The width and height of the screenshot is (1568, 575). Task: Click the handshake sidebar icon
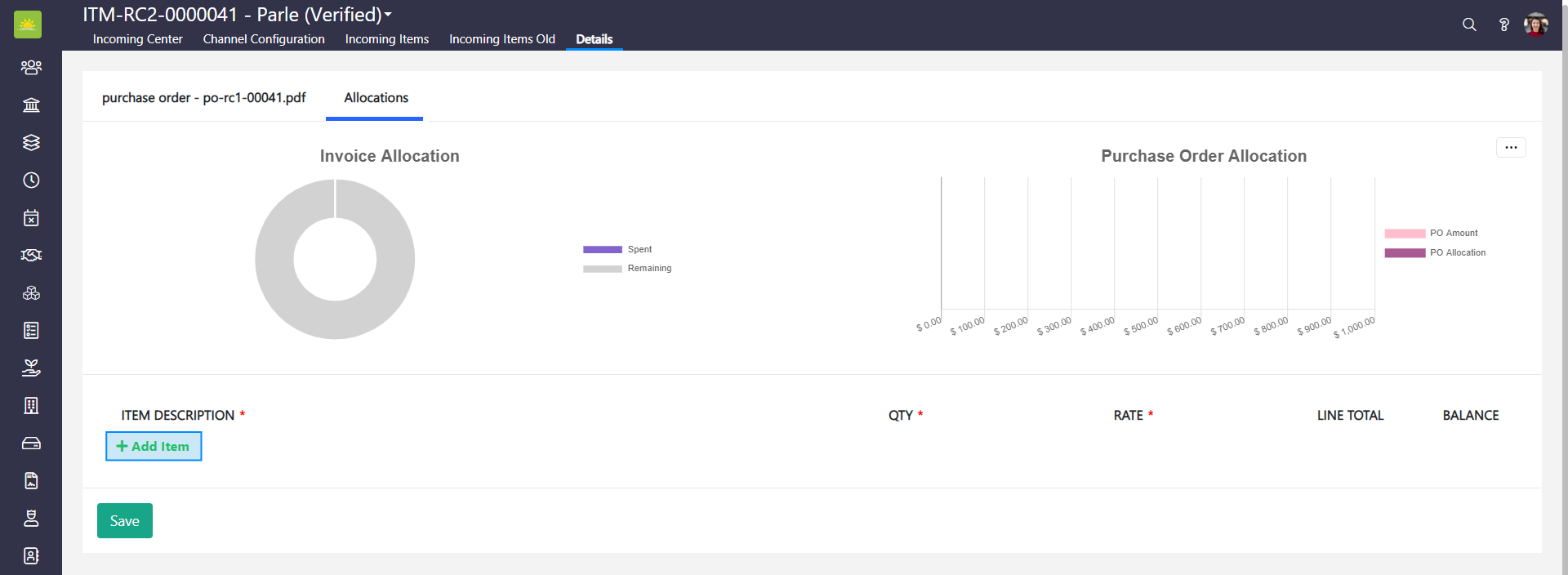pos(31,255)
